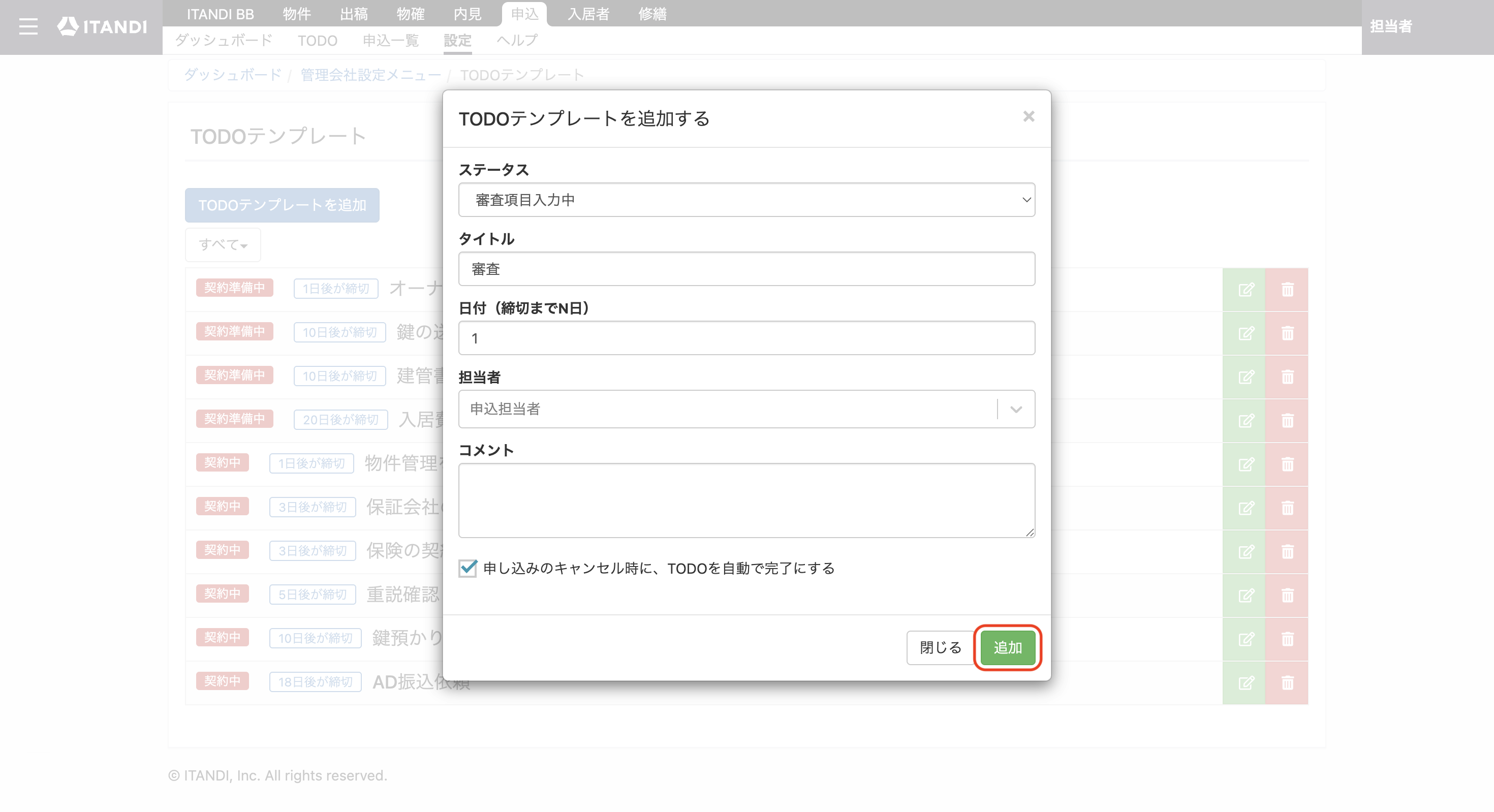This screenshot has height=812, width=1494.
Task: Open the 物件 tab
Action: click(x=296, y=13)
